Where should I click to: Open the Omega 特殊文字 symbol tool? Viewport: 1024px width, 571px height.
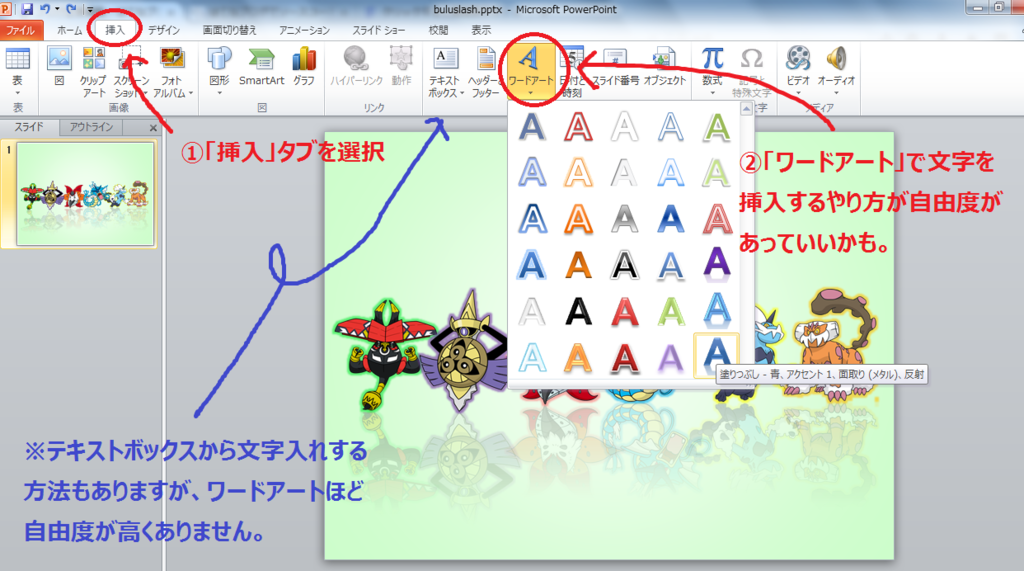(x=752, y=72)
